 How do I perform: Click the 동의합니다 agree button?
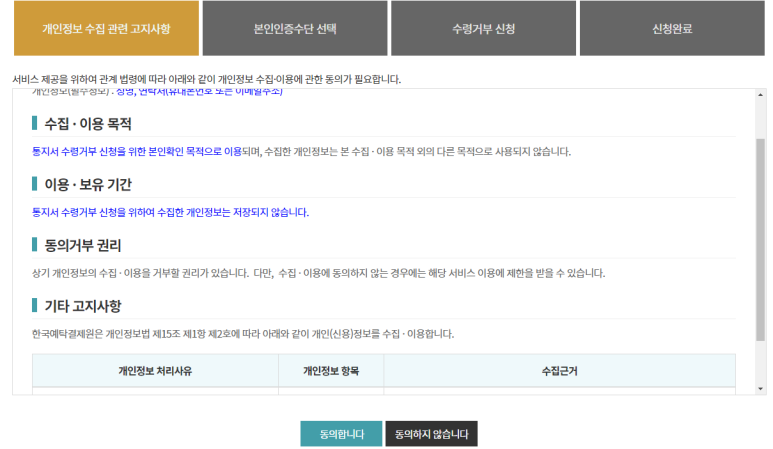pyautogui.click(x=341, y=434)
